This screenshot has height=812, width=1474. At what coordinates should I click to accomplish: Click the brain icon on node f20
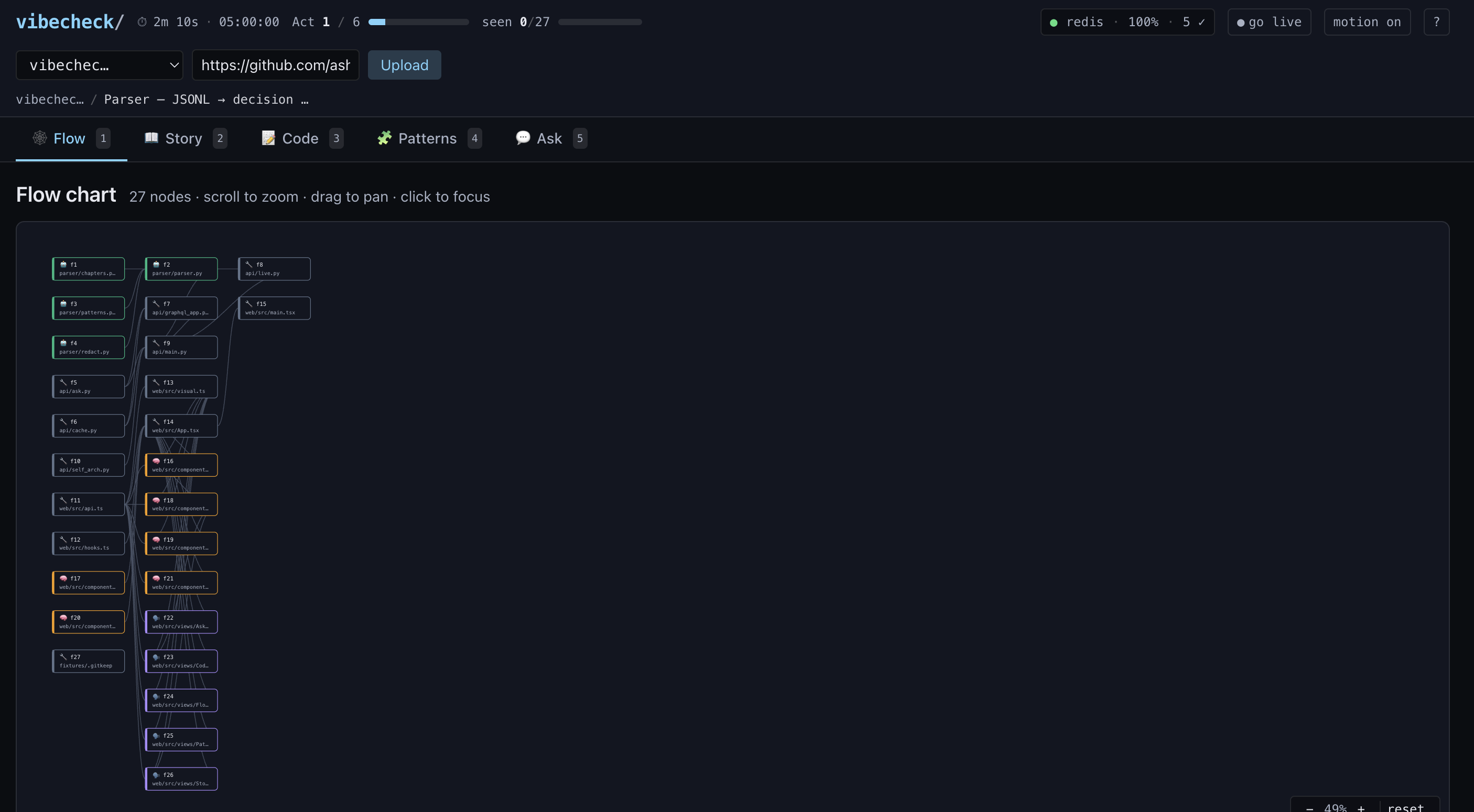(63, 618)
